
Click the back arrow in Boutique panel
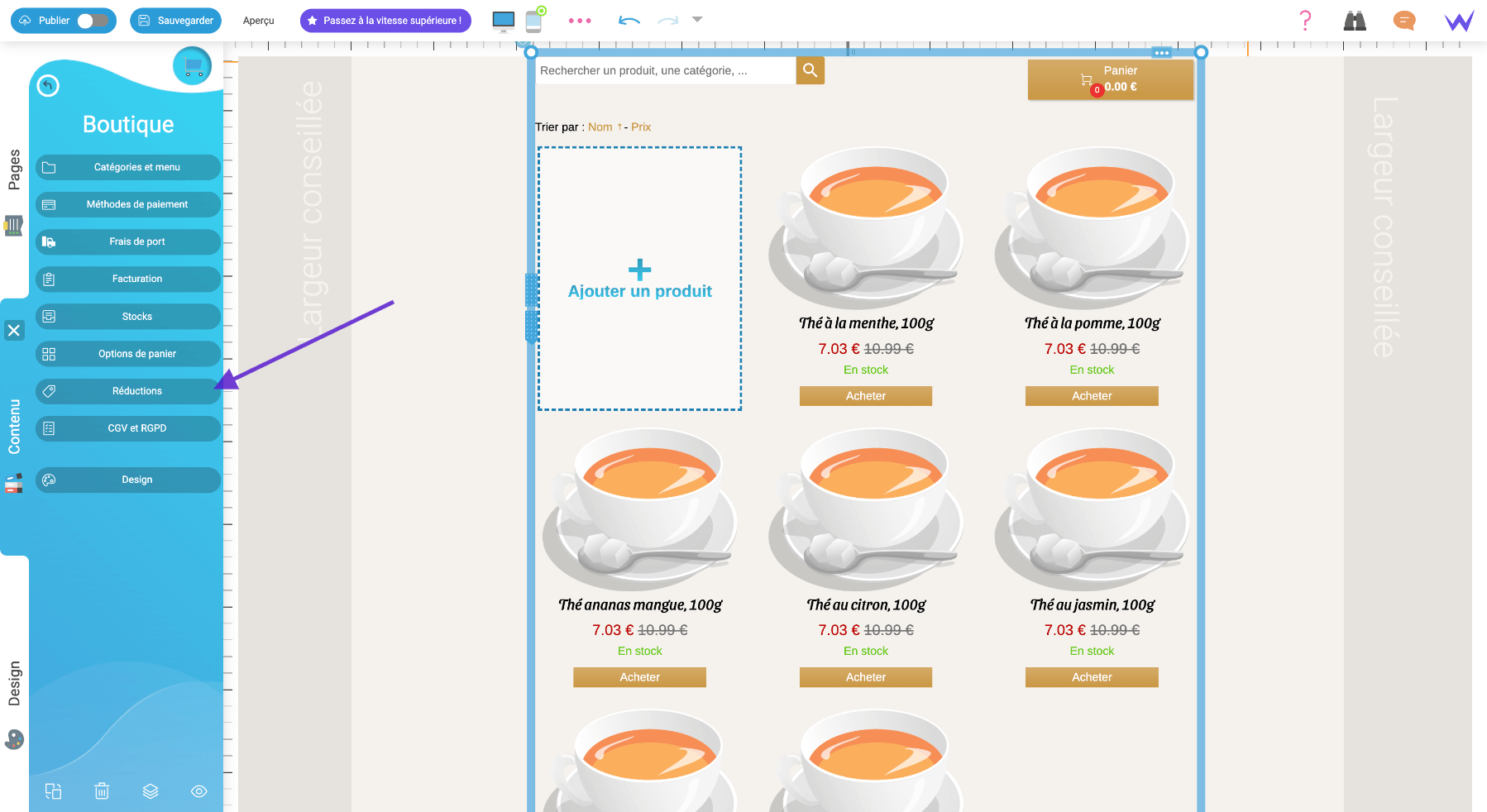coord(48,85)
